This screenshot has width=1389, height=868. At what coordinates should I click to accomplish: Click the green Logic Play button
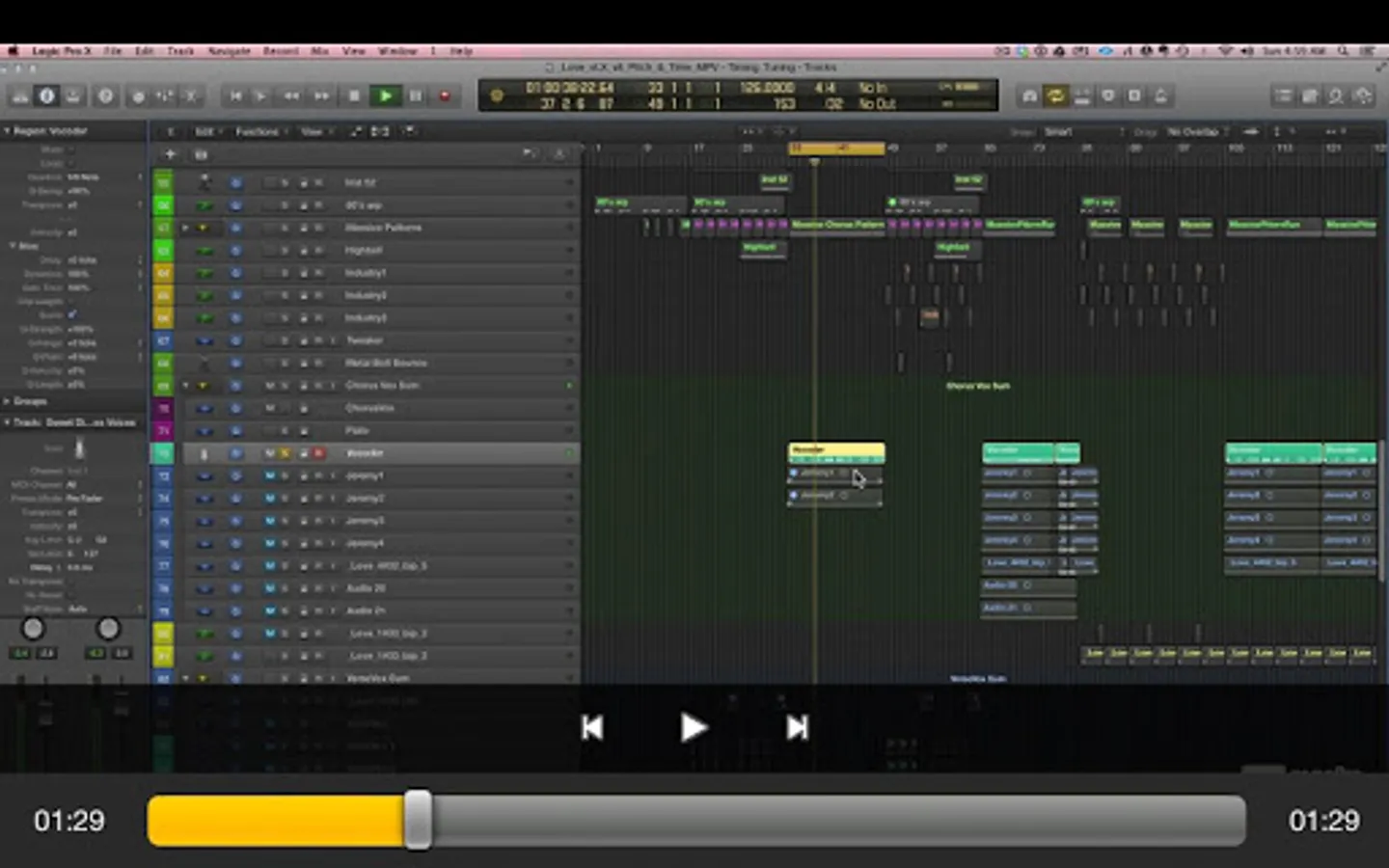385,96
